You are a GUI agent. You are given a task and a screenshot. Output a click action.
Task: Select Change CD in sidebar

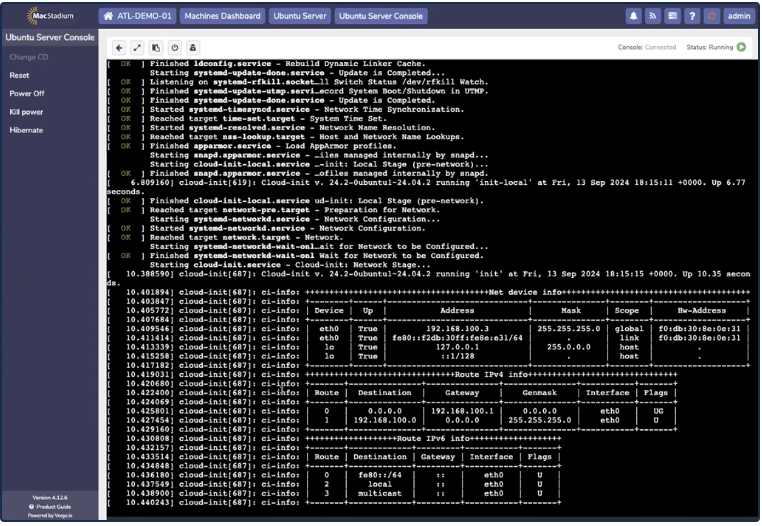tap(29, 57)
